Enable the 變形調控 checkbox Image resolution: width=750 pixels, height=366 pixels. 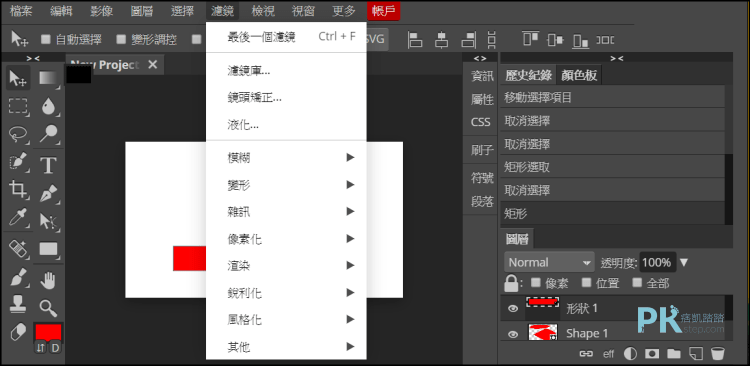(x=121, y=39)
